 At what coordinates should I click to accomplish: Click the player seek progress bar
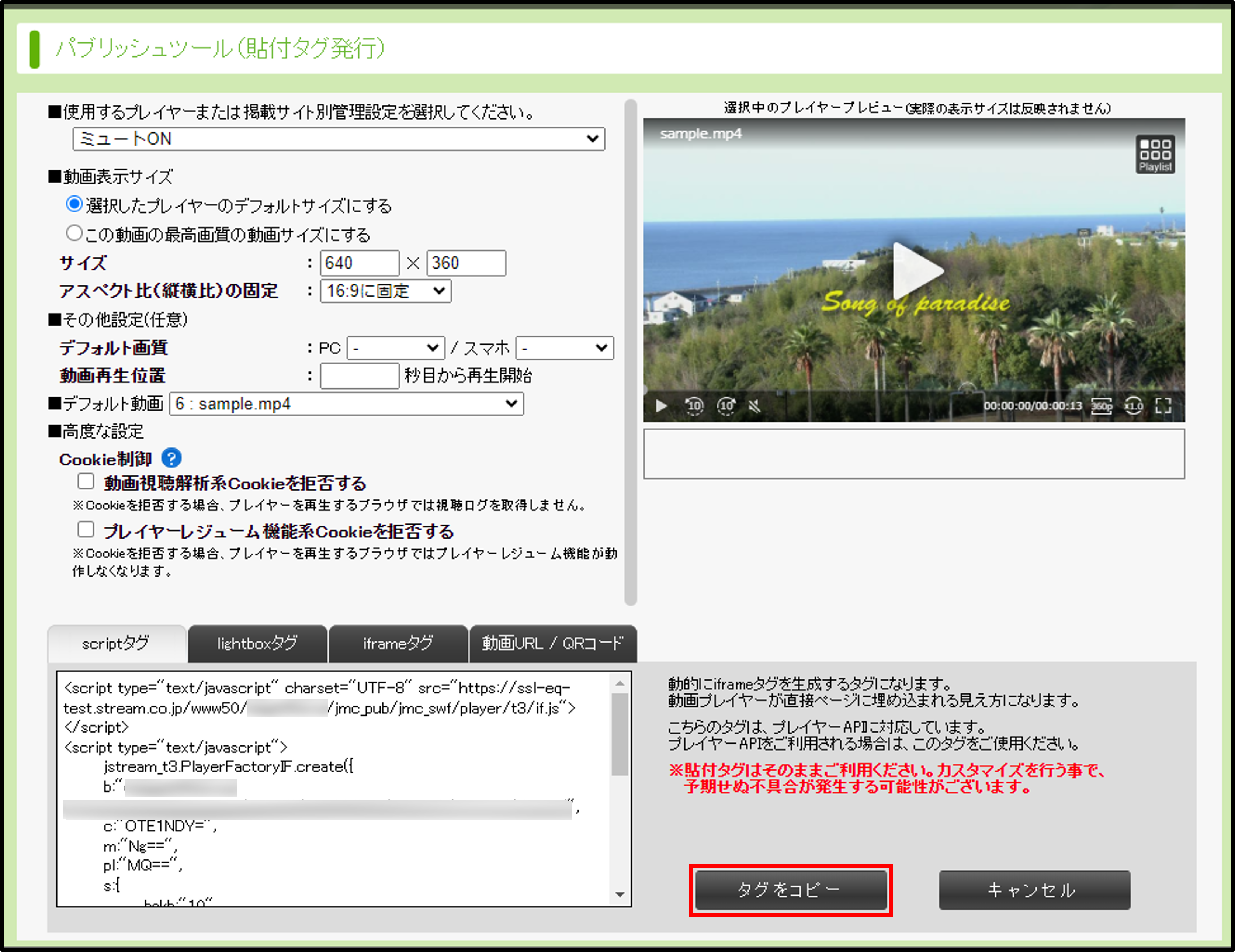click(x=914, y=390)
